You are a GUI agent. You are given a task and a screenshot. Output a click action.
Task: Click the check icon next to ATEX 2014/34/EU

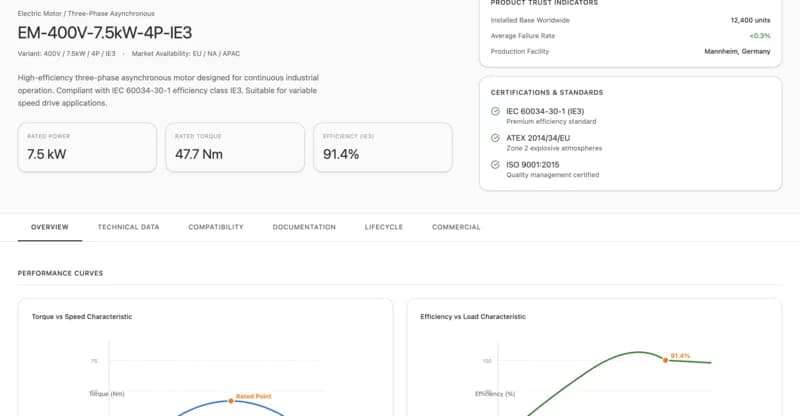[x=496, y=139]
